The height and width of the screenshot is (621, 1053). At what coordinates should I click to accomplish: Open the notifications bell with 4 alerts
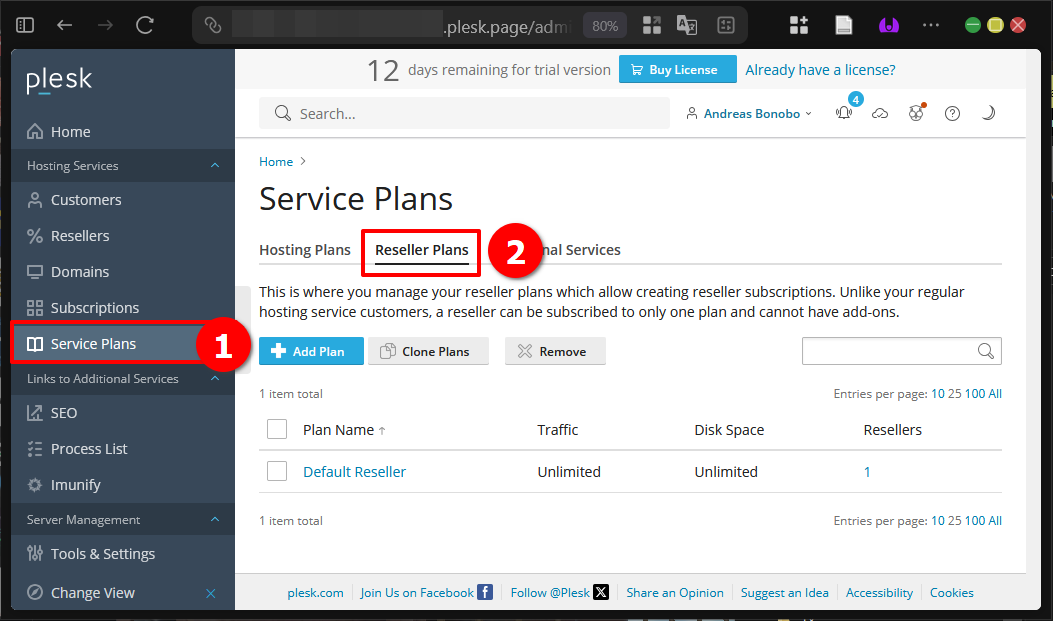[844, 113]
